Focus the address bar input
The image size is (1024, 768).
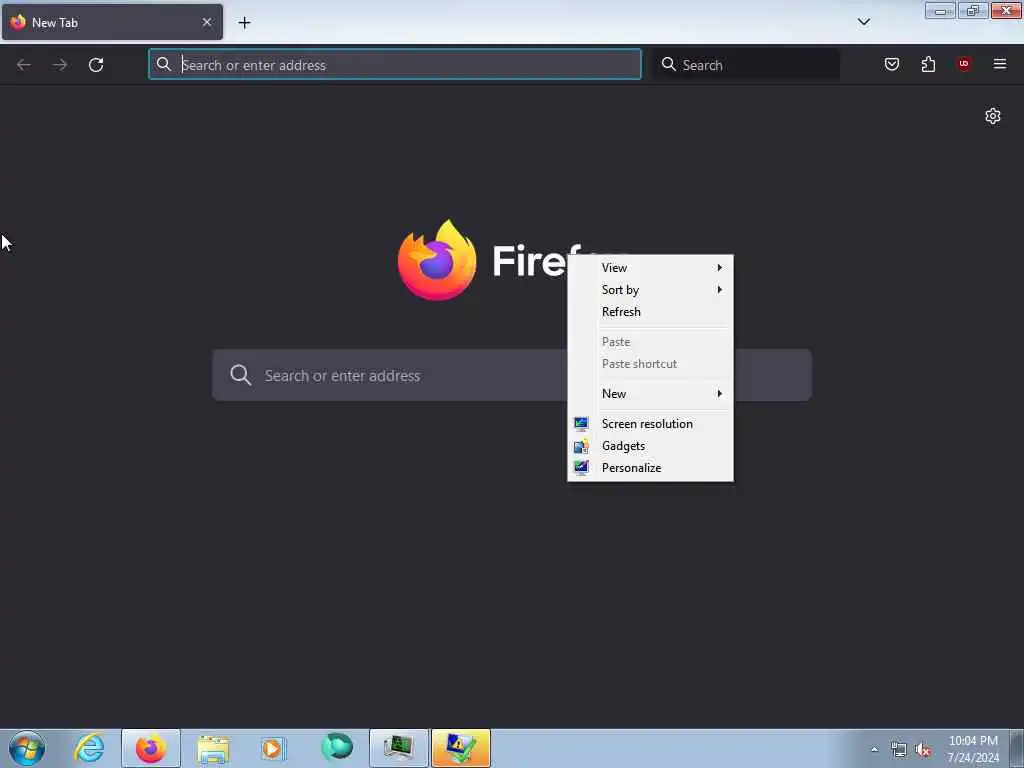click(x=394, y=65)
